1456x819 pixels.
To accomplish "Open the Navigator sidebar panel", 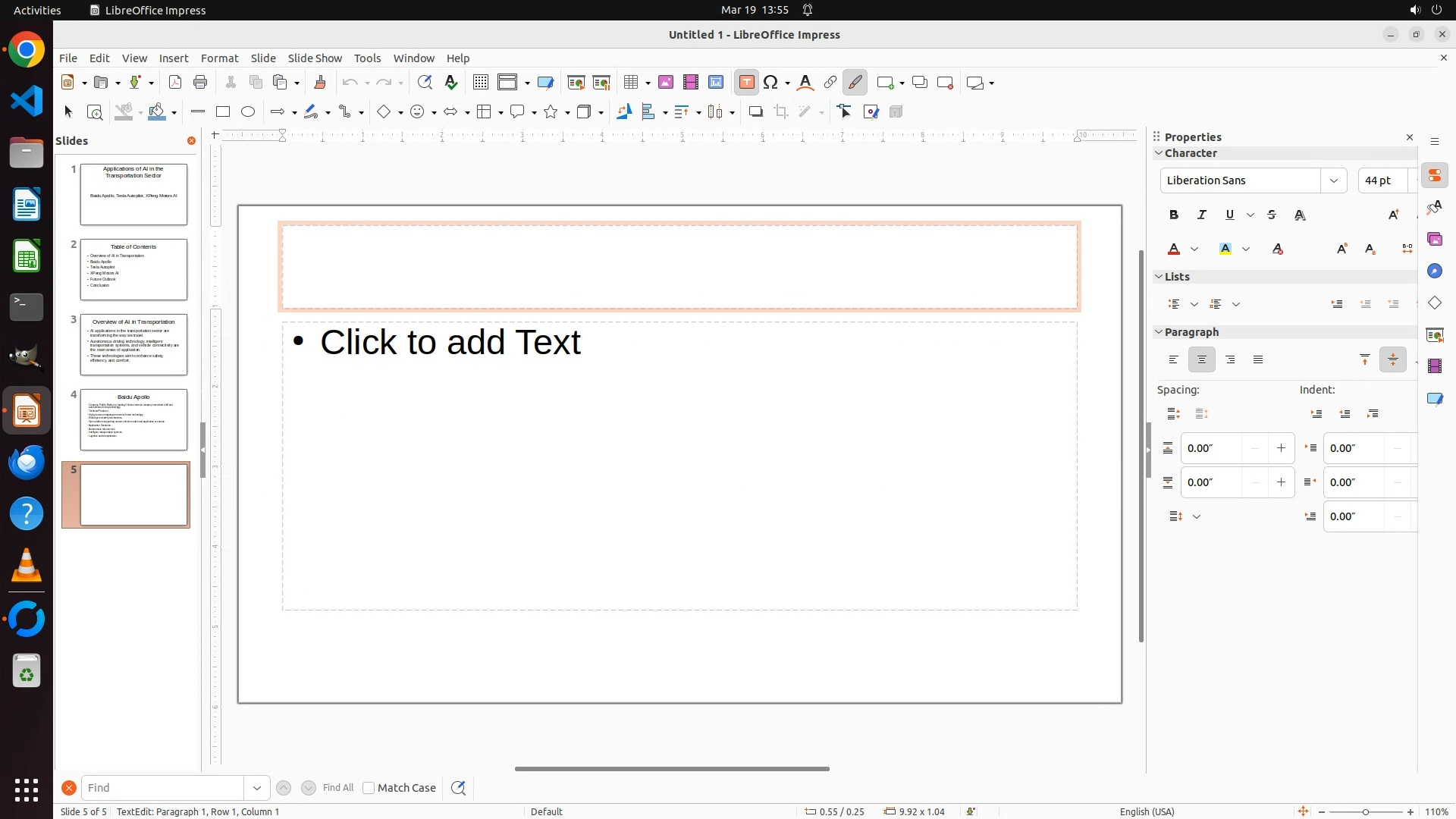I will 1435,271.
